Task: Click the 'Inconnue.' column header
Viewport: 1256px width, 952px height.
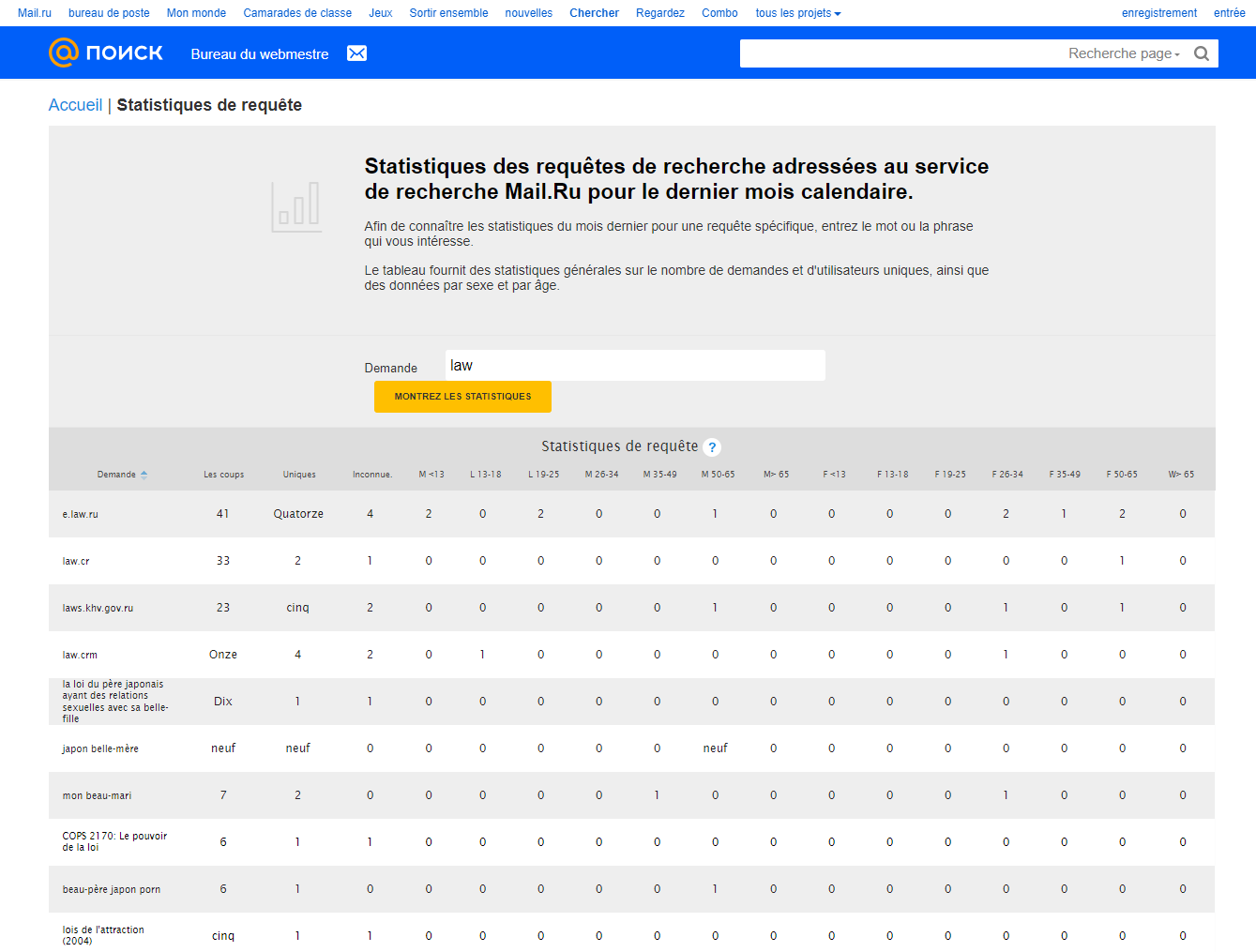Action: (x=372, y=475)
